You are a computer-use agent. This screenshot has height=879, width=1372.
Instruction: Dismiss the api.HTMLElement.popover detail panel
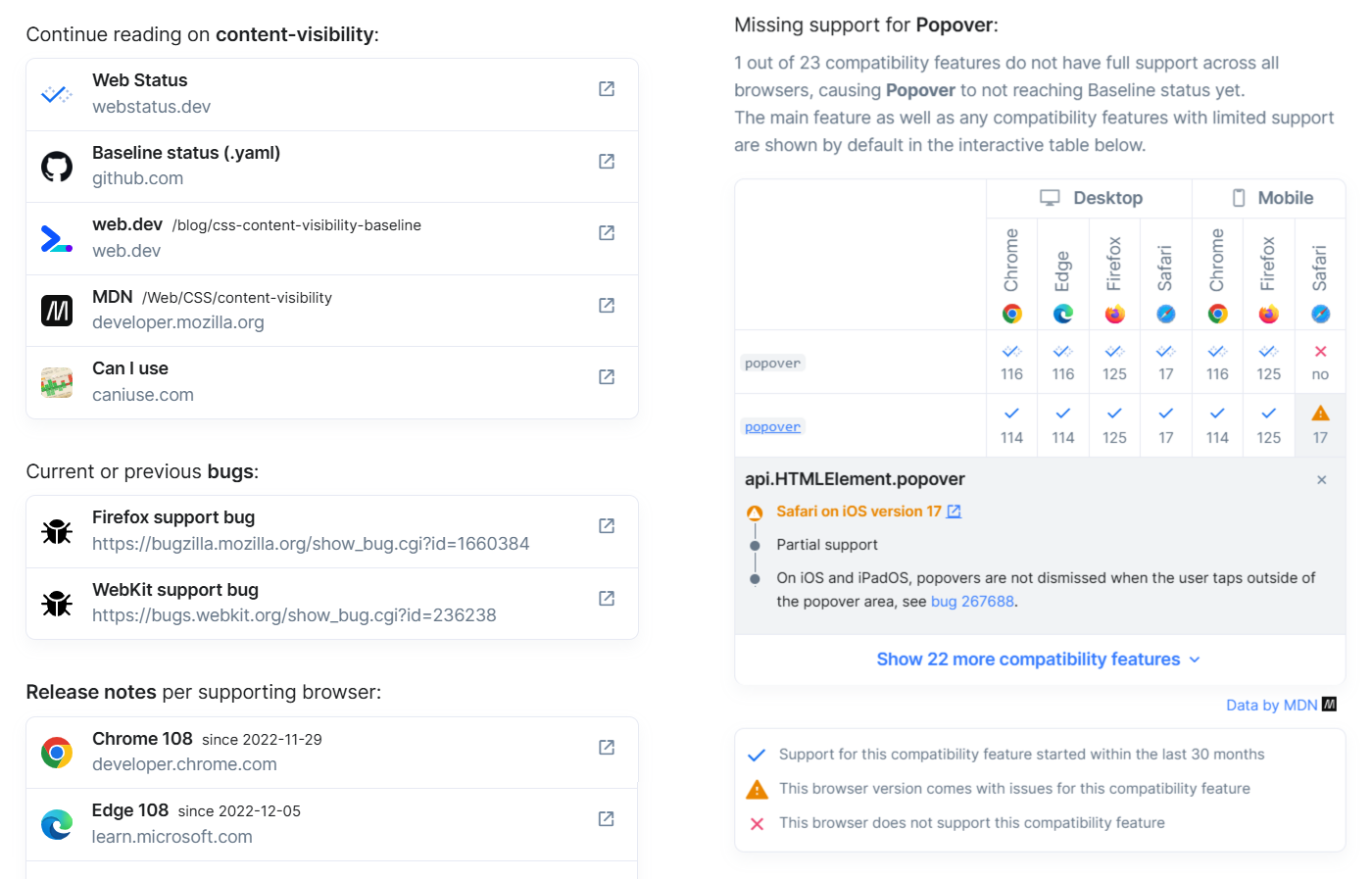[1321, 479]
